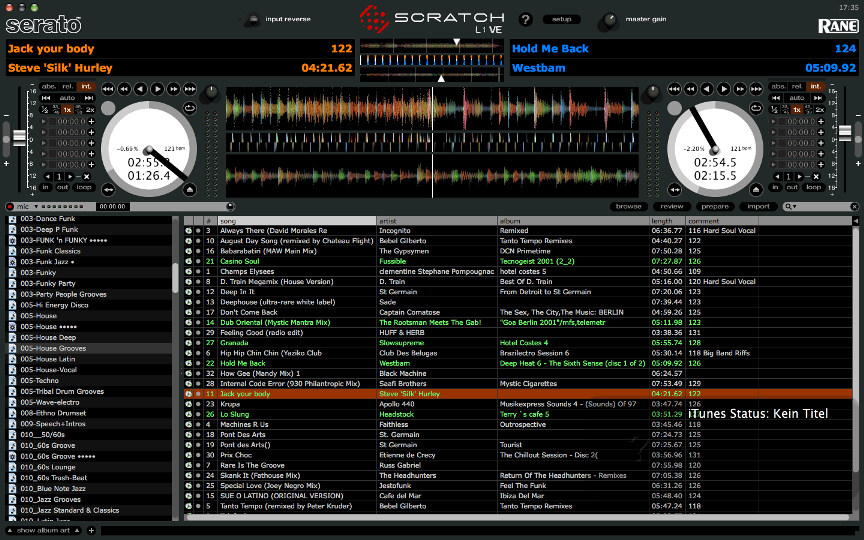Start mic recording with record button
Image resolution: width=864 pixels, height=540 pixels.
tap(9, 207)
